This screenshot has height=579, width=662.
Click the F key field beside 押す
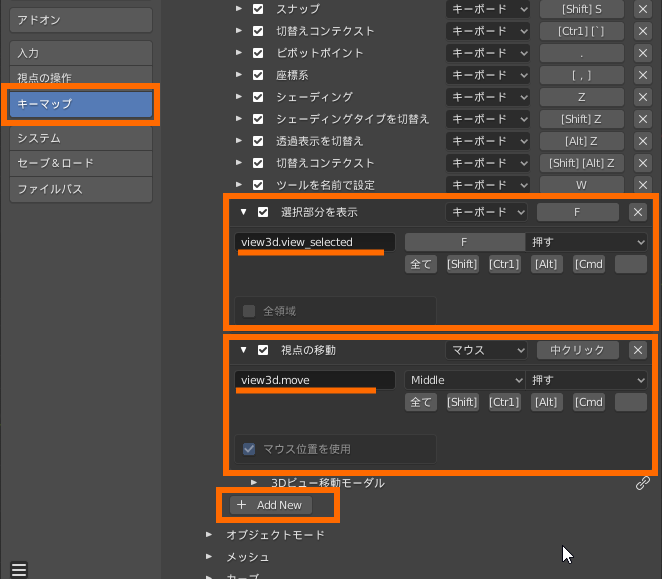click(465, 242)
